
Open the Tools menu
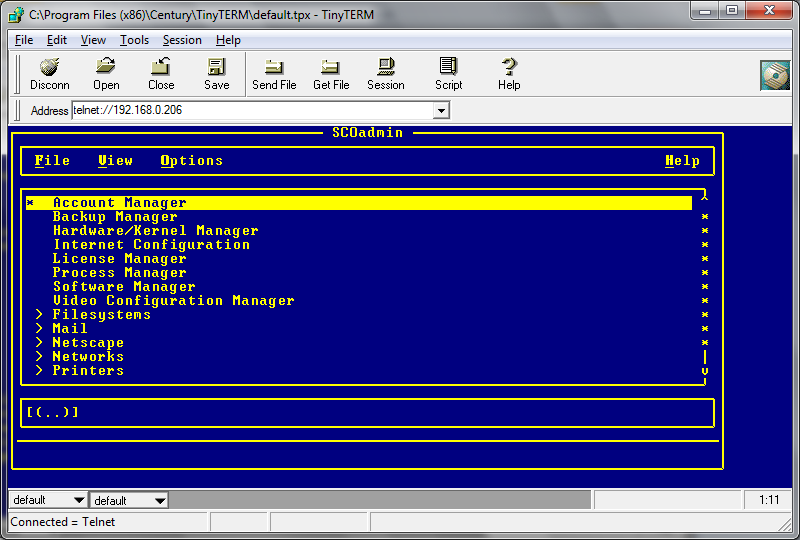(x=134, y=40)
